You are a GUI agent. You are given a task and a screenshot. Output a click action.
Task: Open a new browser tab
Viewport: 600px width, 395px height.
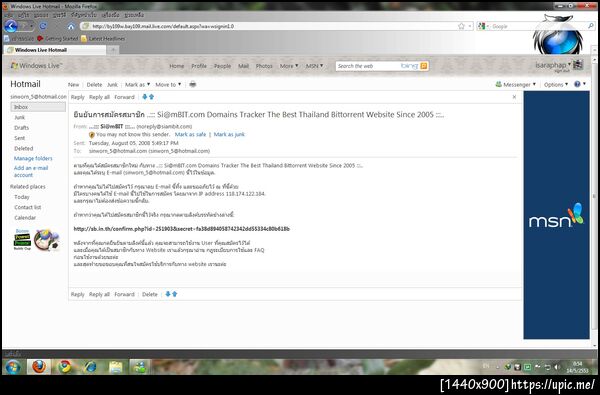click(x=113, y=50)
